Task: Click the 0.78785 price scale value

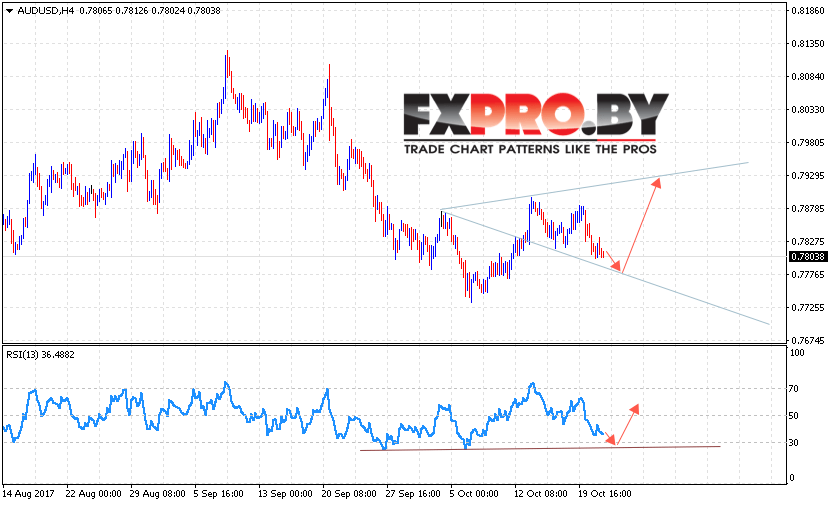Action: pyautogui.click(x=807, y=209)
